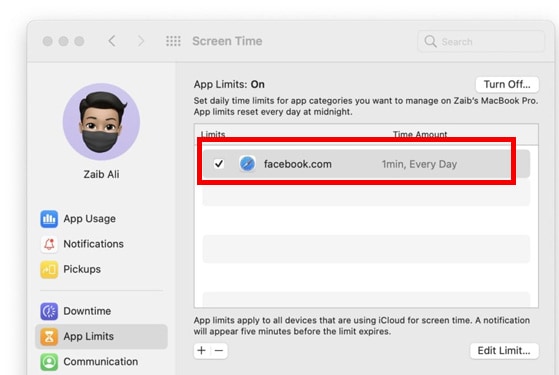559x375 pixels.
Task: Uncheck the facebook.com limit checkbox
Action: click(x=219, y=164)
